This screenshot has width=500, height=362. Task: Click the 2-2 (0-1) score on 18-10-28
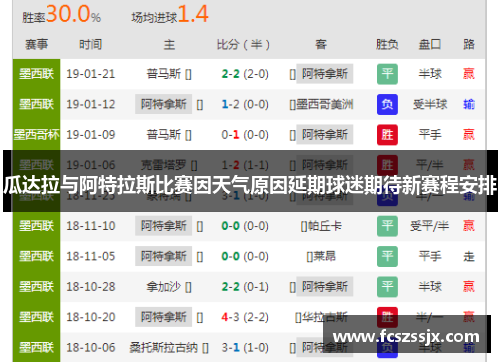coord(245,287)
